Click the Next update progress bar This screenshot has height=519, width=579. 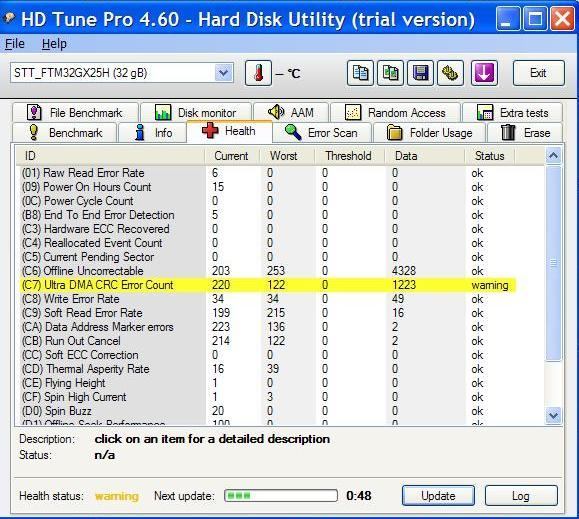pos(281,496)
